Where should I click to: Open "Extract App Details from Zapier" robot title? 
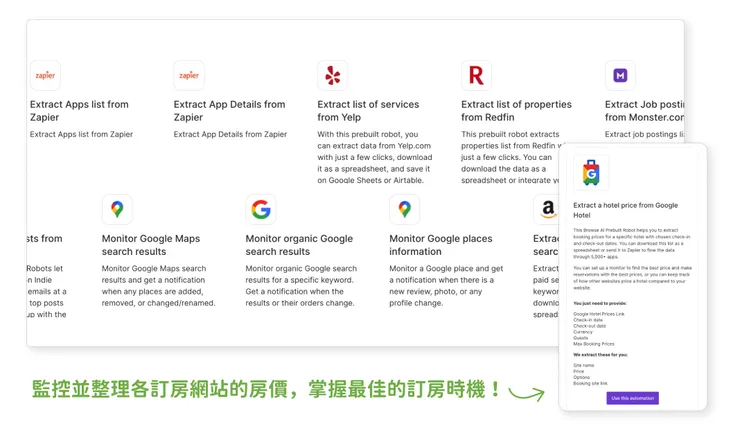[229, 111]
